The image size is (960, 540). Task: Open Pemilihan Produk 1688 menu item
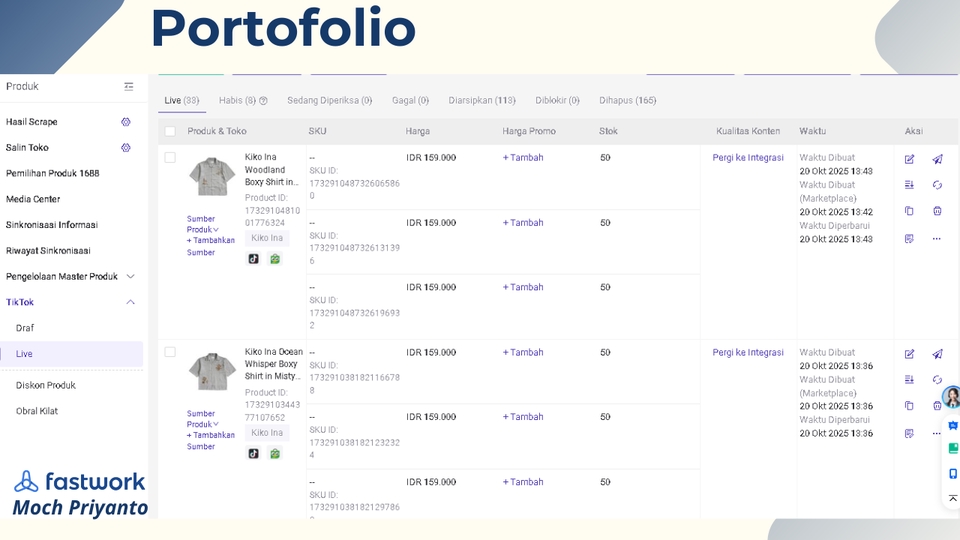click(53, 173)
